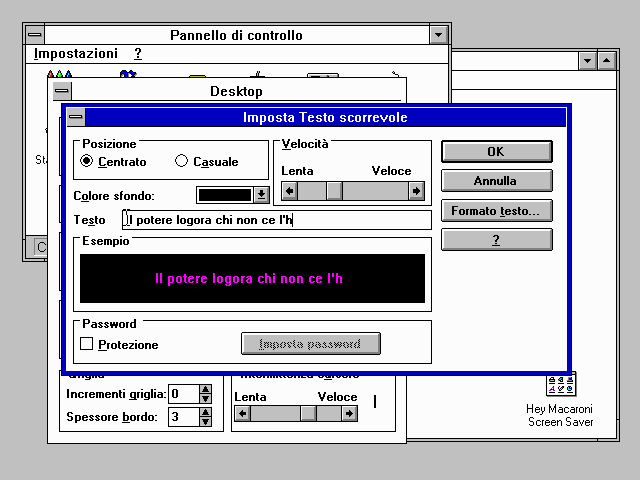Increase the Incrementi griglia value with up arrow

pyautogui.click(x=206, y=389)
